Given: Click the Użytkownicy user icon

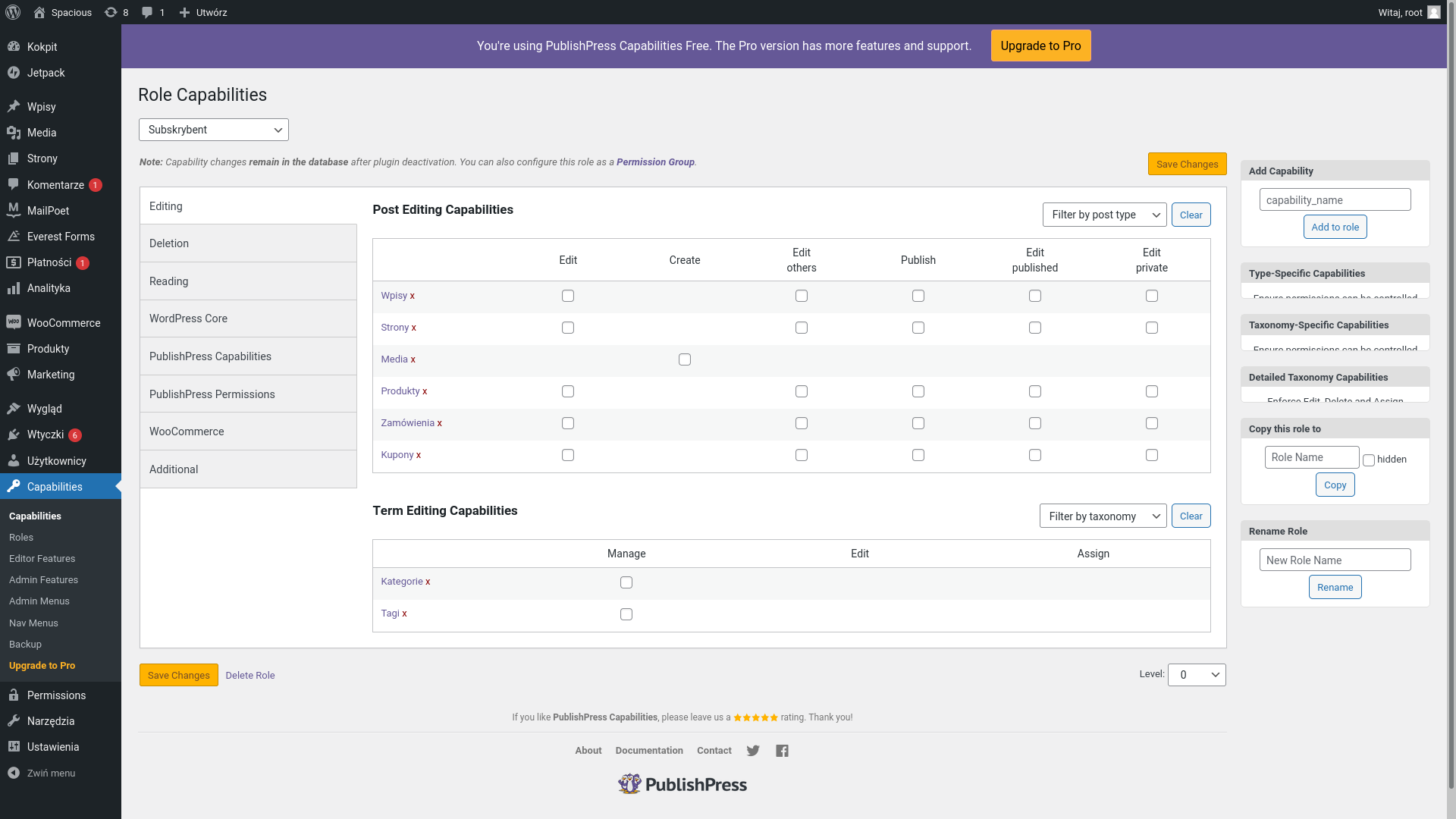Looking at the screenshot, I should coord(14,461).
